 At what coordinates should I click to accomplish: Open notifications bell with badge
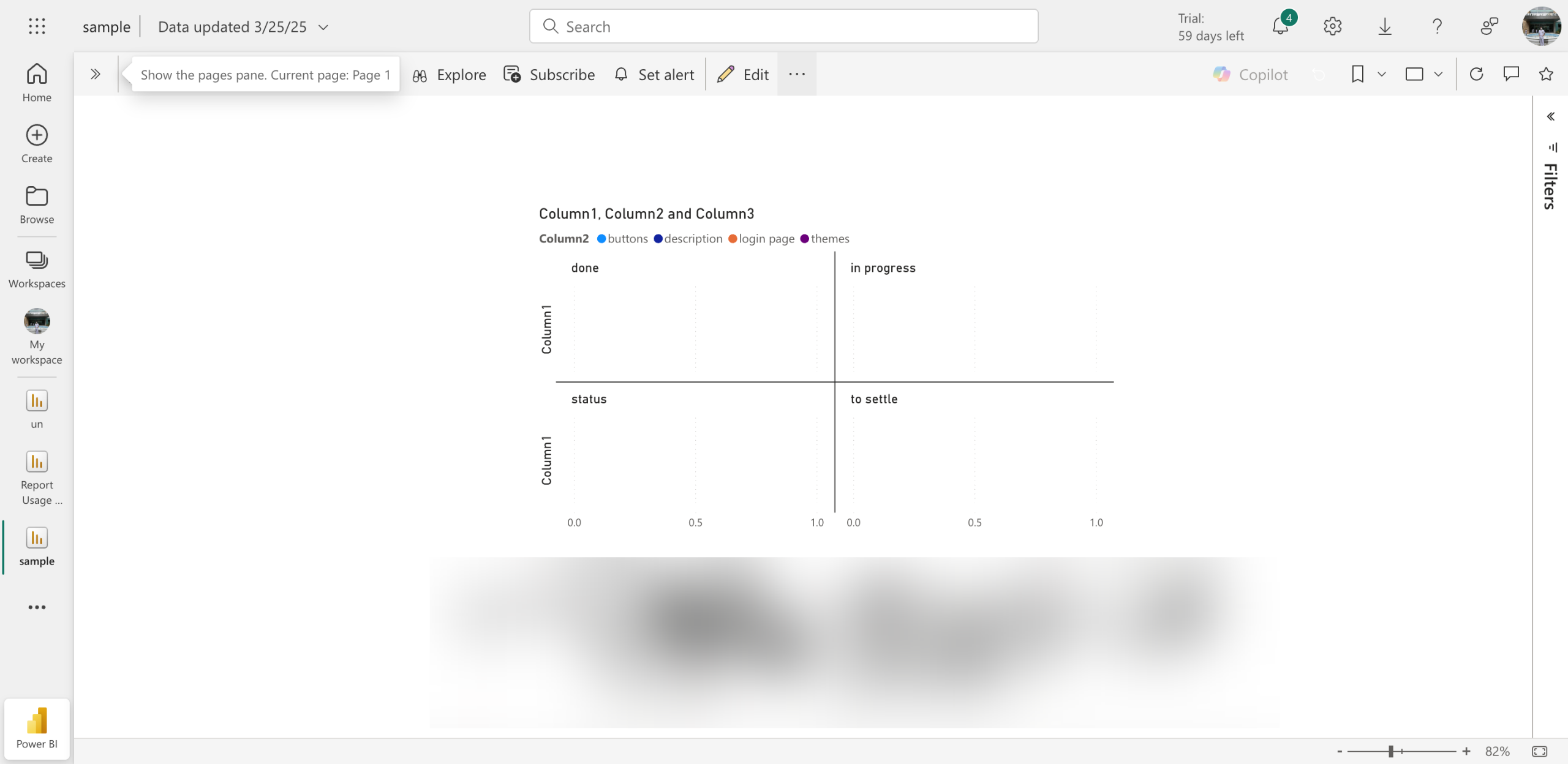point(1280,26)
